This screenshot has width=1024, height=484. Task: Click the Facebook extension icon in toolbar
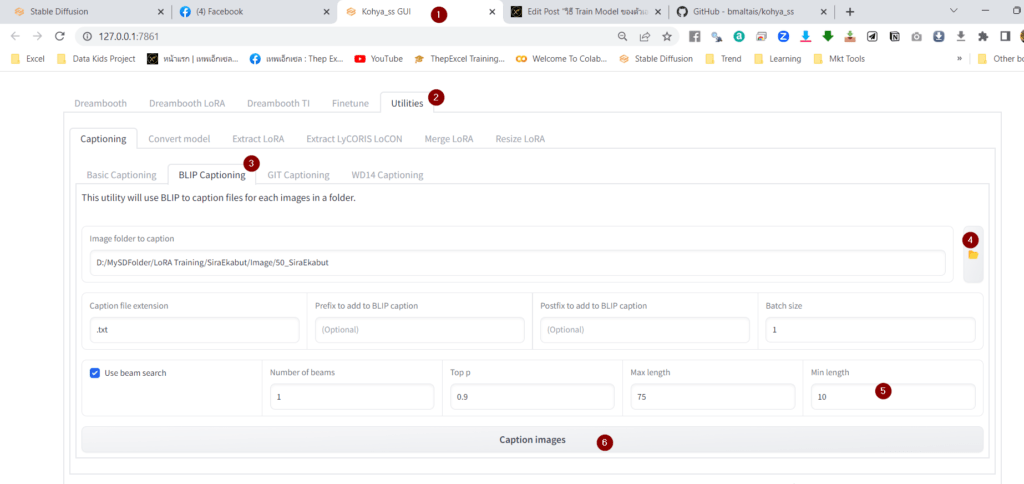click(x=695, y=36)
